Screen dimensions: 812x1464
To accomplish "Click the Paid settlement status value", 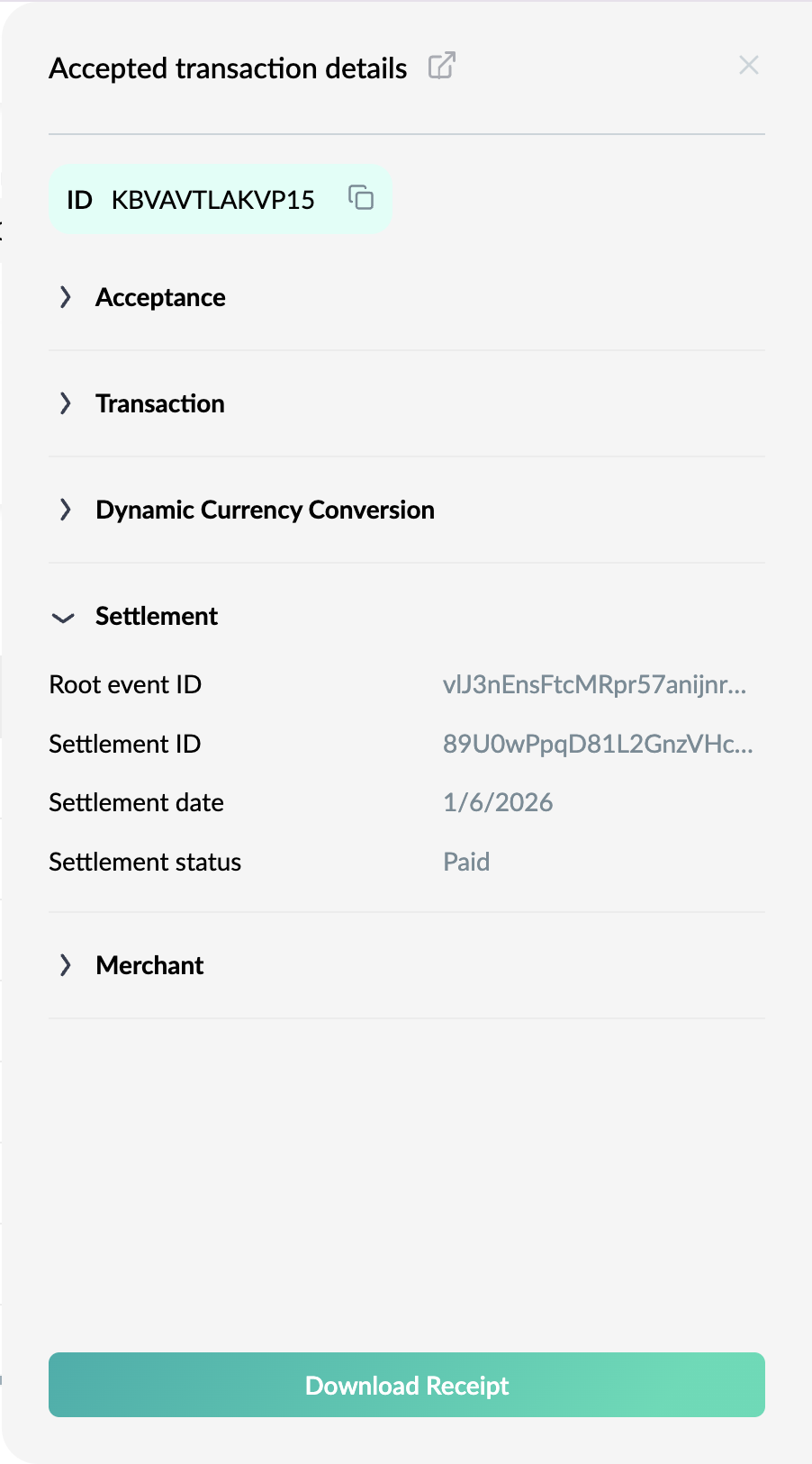I will [466, 862].
